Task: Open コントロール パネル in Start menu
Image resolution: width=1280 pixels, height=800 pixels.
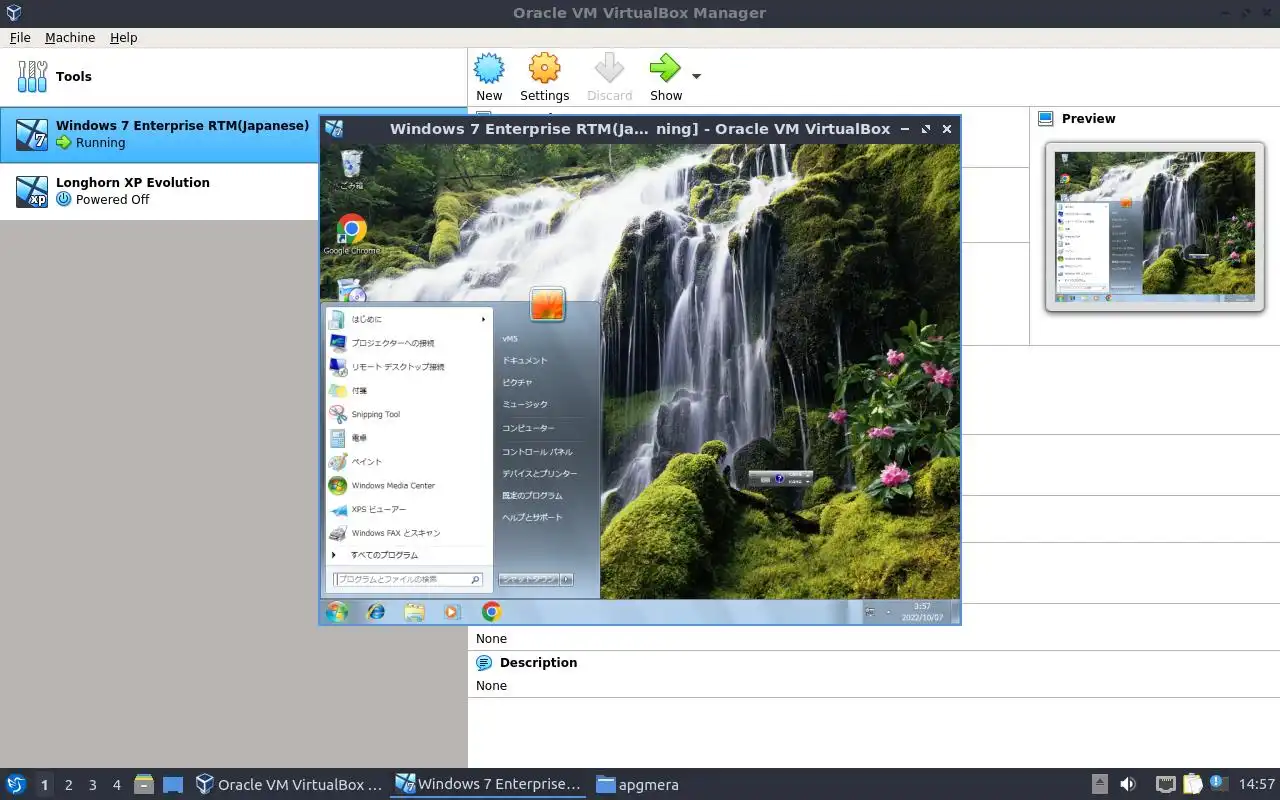Action: [537, 452]
